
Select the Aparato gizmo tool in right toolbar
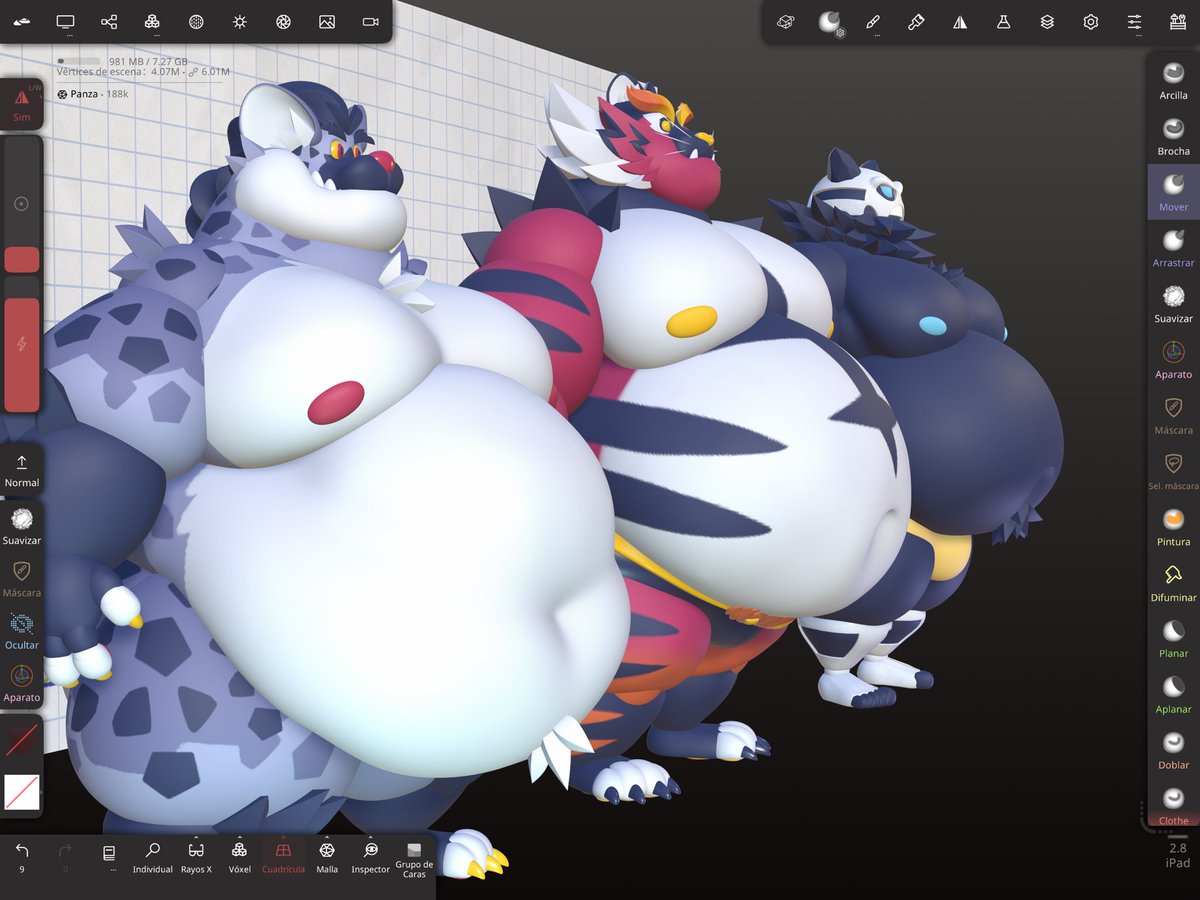(x=1173, y=360)
